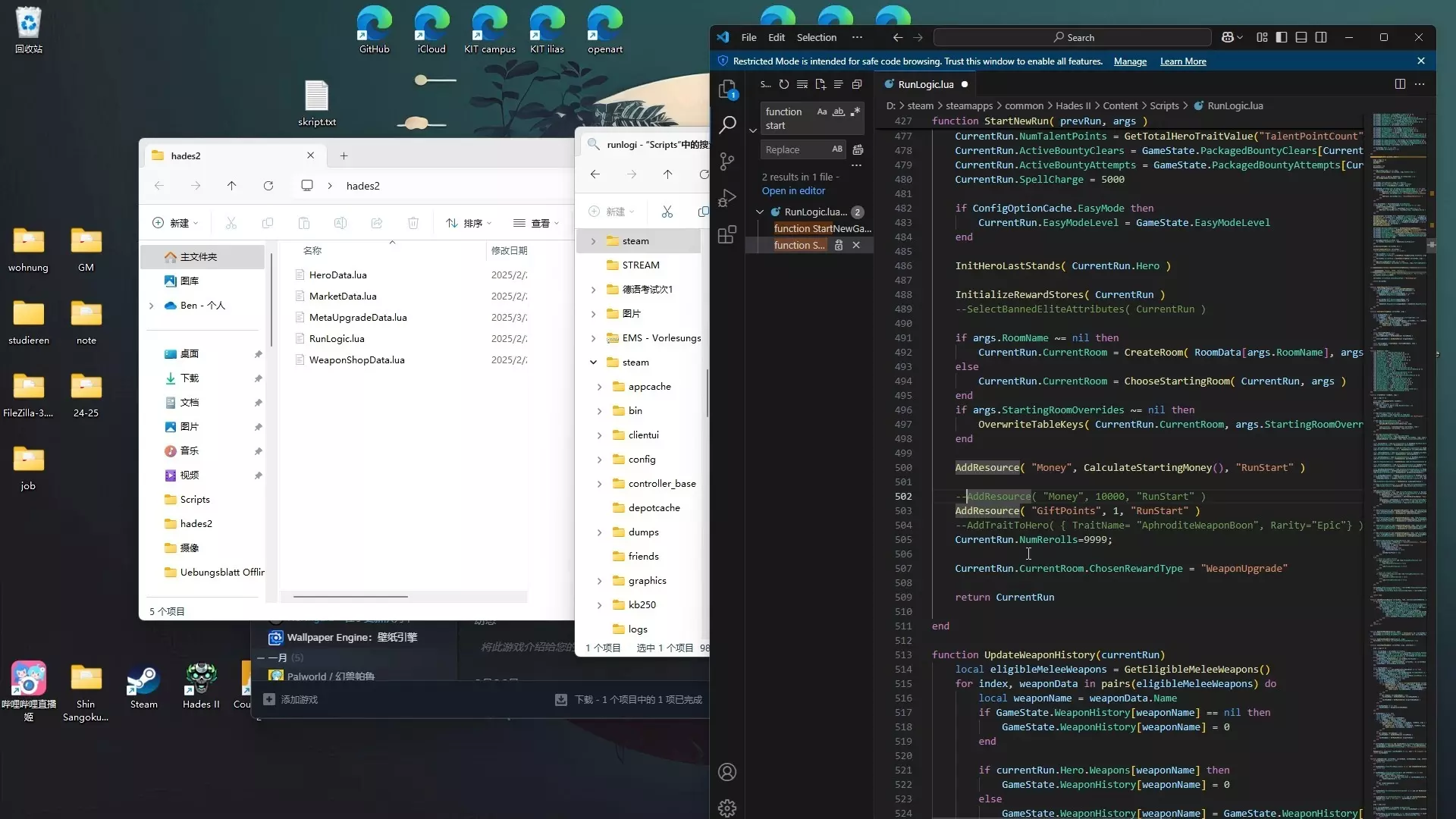
Task: Open the Run and Debug view
Action: [x=726, y=198]
